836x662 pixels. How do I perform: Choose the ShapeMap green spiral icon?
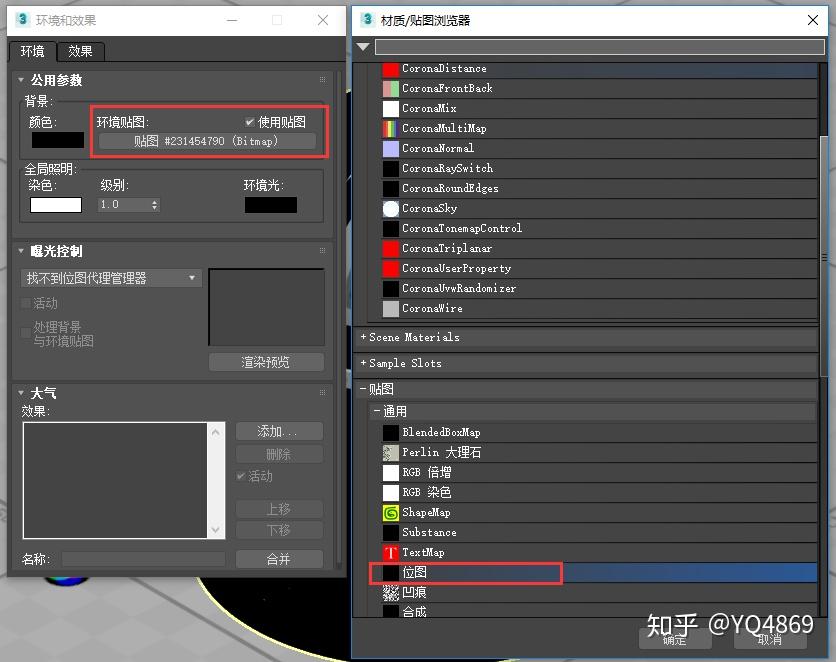point(391,513)
